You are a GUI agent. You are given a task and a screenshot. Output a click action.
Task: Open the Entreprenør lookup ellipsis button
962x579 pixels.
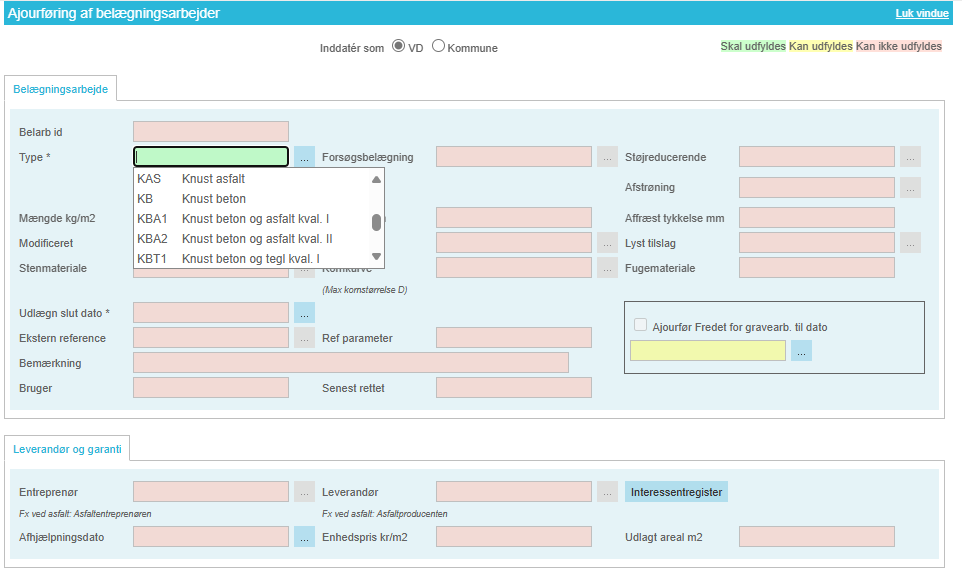pyautogui.click(x=304, y=492)
